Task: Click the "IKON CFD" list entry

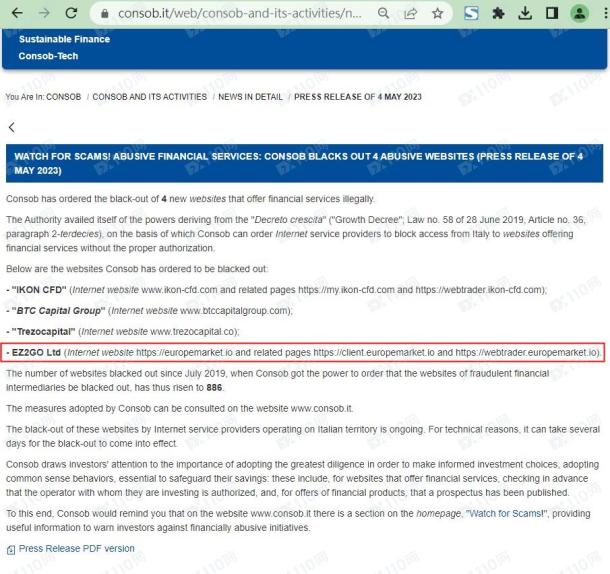Action: point(276,290)
